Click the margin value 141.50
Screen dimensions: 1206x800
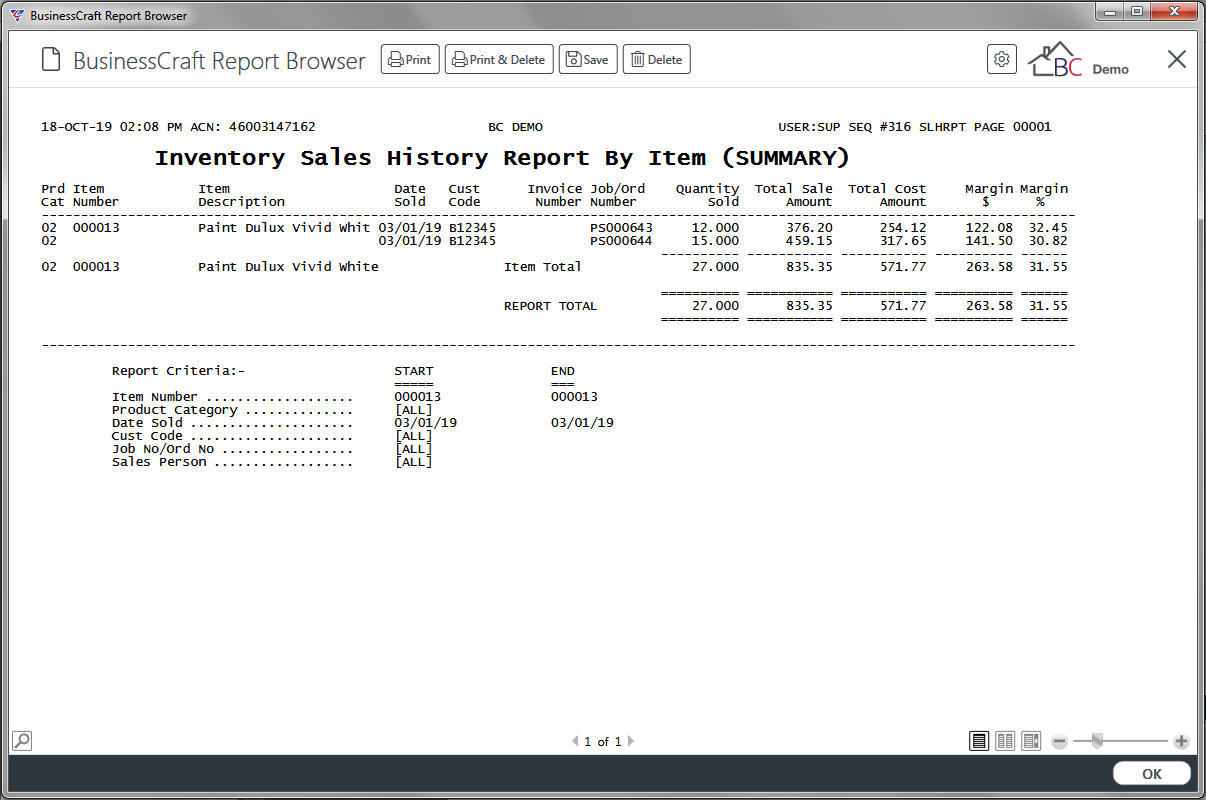(x=989, y=241)
